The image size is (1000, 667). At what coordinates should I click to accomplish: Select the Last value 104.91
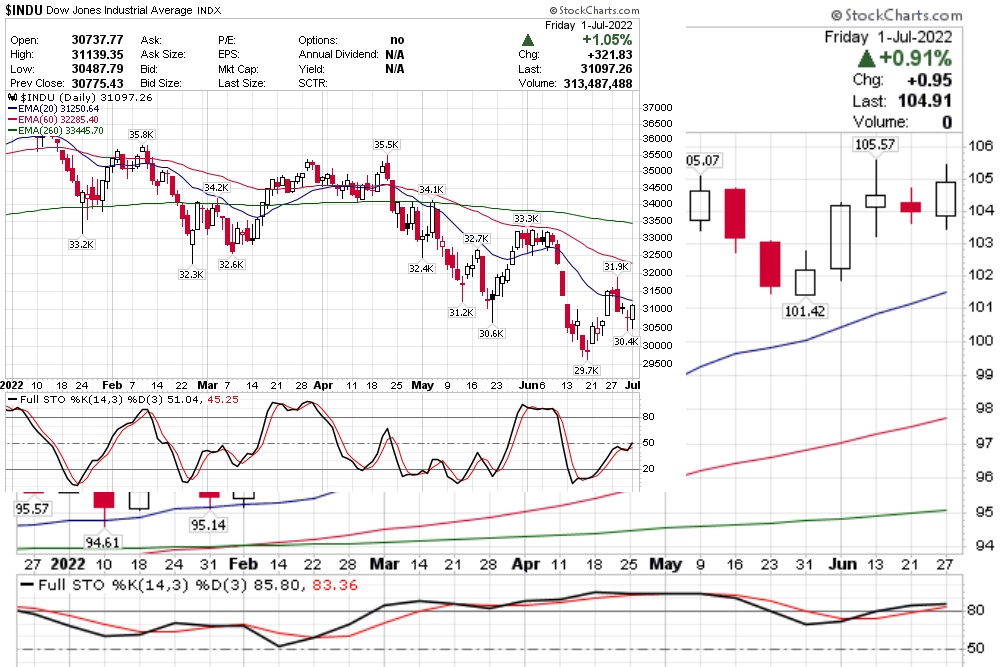coord(925,101)
